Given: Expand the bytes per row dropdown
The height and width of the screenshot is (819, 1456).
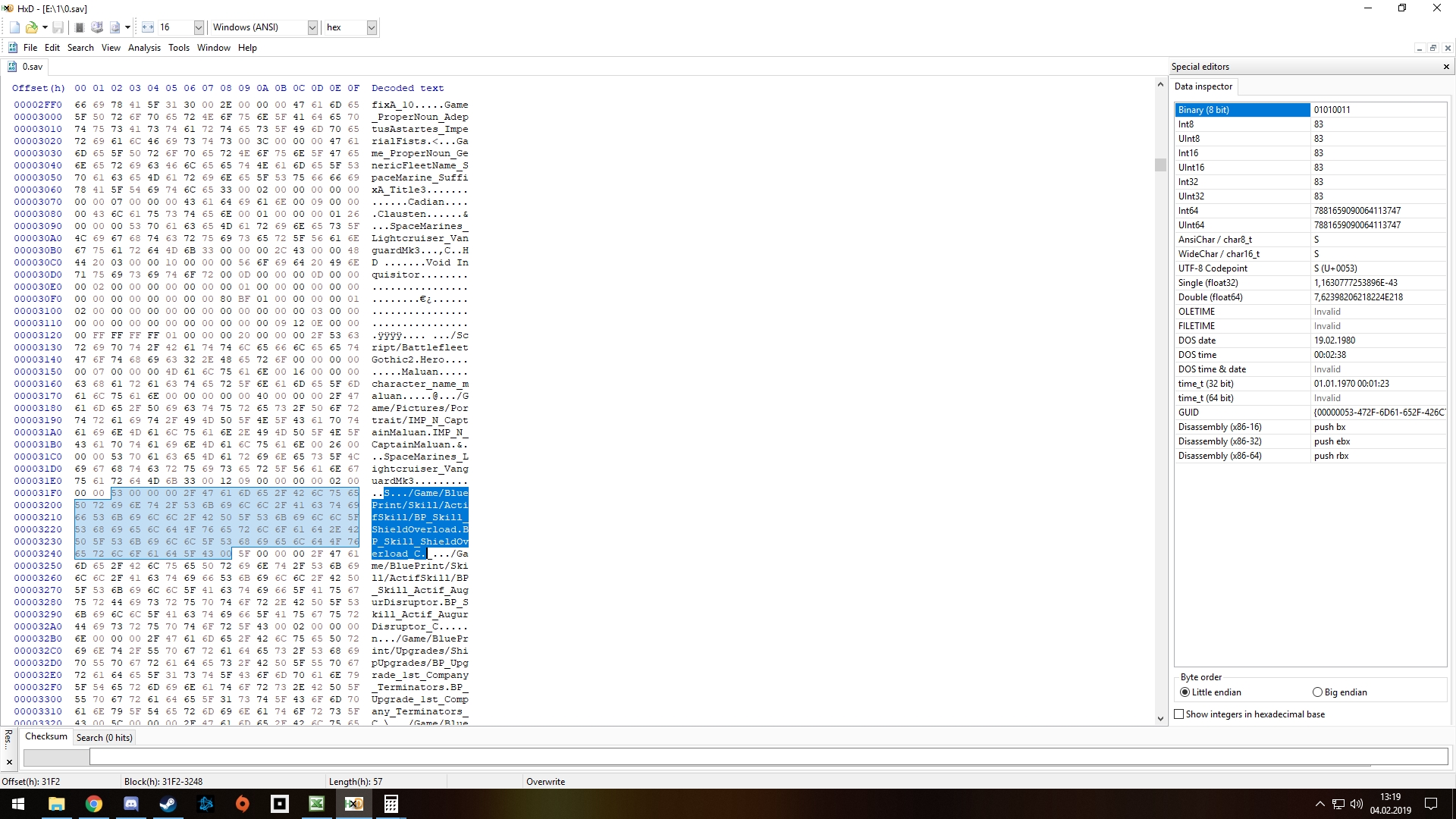Looking at the screenshot, I should (x=199, y=27).
